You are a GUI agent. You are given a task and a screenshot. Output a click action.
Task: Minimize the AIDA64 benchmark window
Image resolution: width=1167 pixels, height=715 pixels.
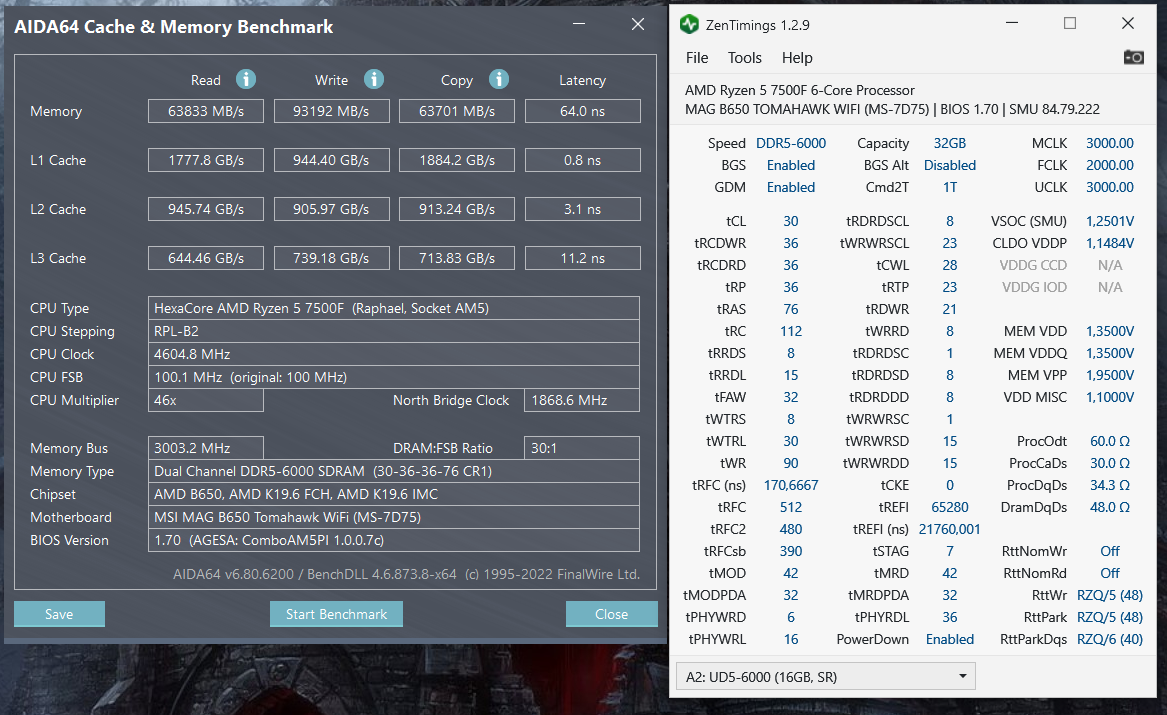(579, 25)
